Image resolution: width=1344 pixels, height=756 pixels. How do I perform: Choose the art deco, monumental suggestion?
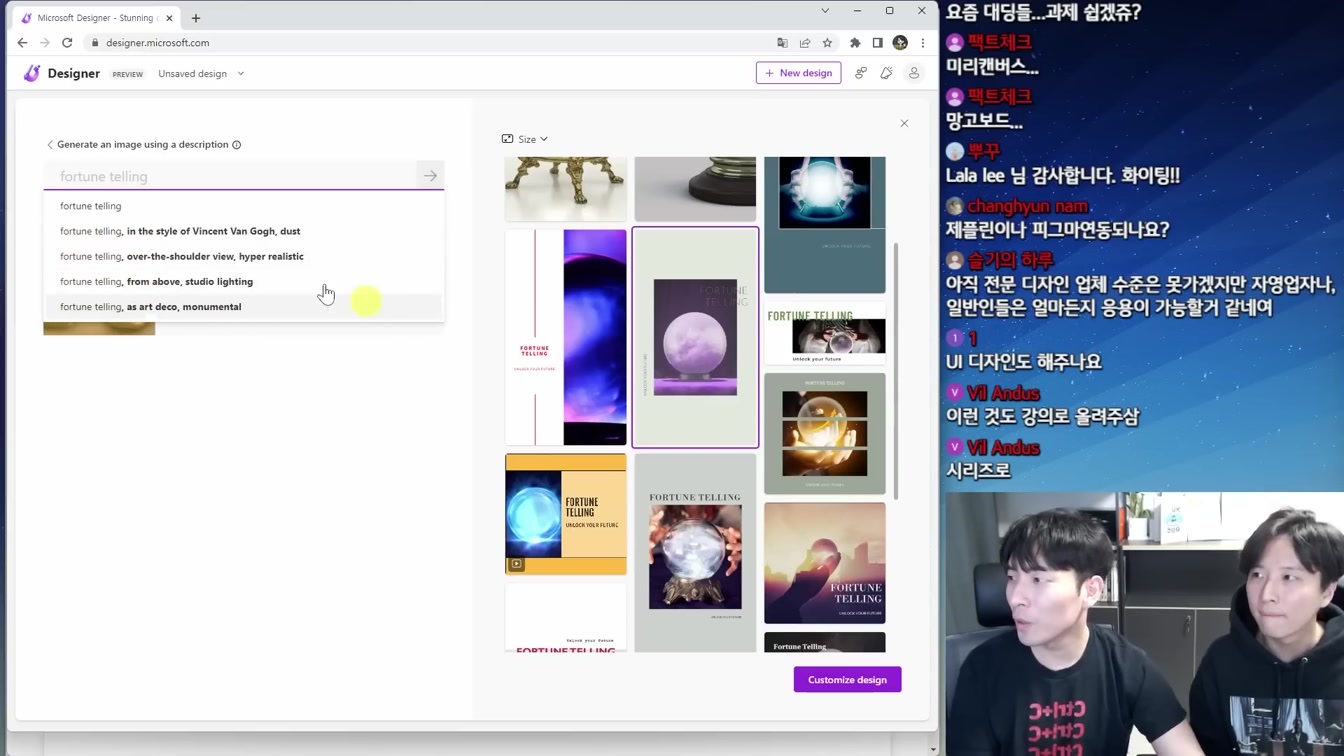[x=243, y=307]
